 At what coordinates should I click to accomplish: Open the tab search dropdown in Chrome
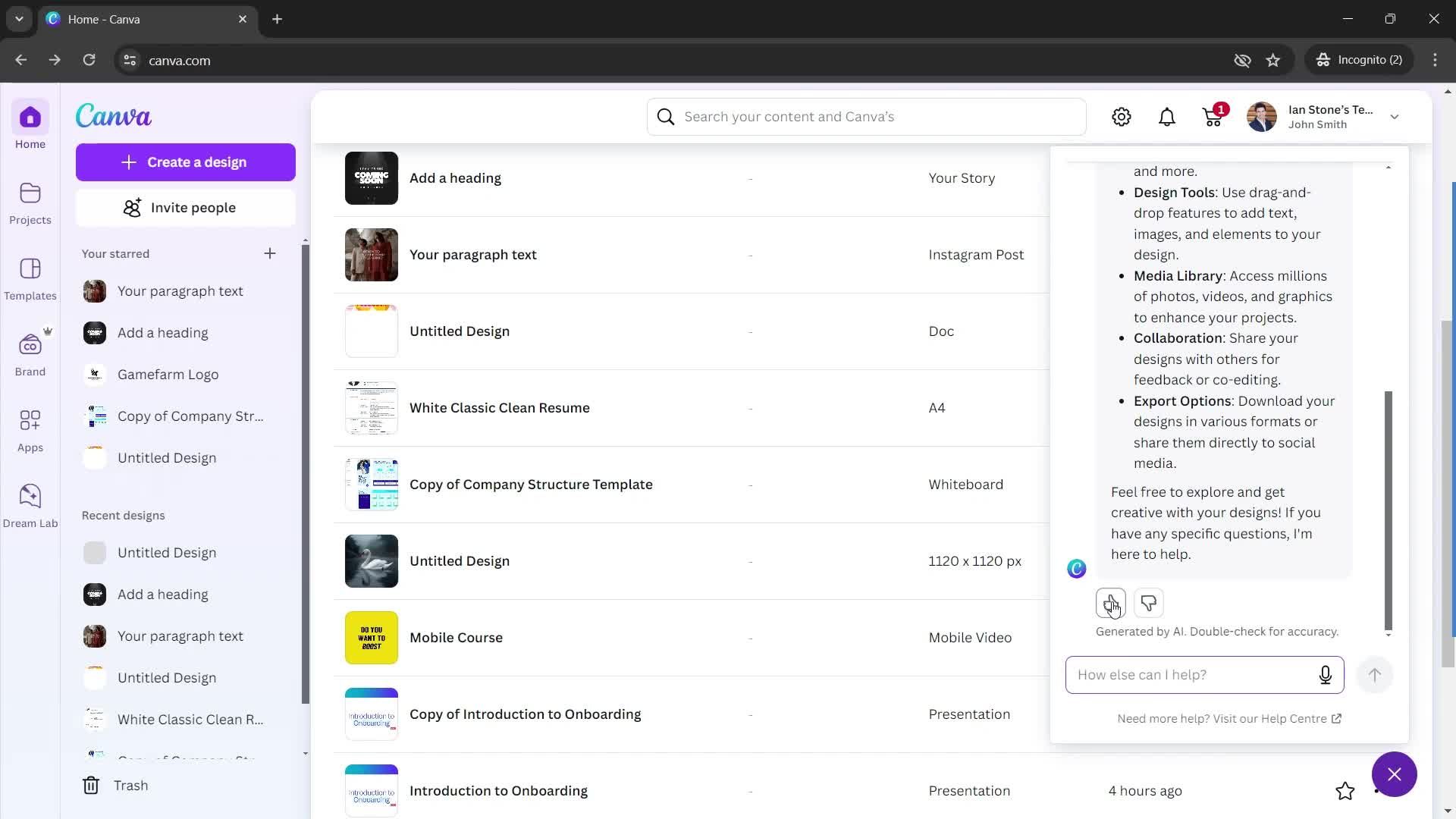19,19
